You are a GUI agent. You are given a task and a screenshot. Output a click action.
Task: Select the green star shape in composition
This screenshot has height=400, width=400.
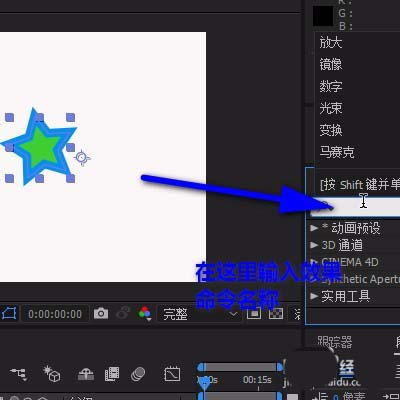pyautogui.click(x=41, y=148)
